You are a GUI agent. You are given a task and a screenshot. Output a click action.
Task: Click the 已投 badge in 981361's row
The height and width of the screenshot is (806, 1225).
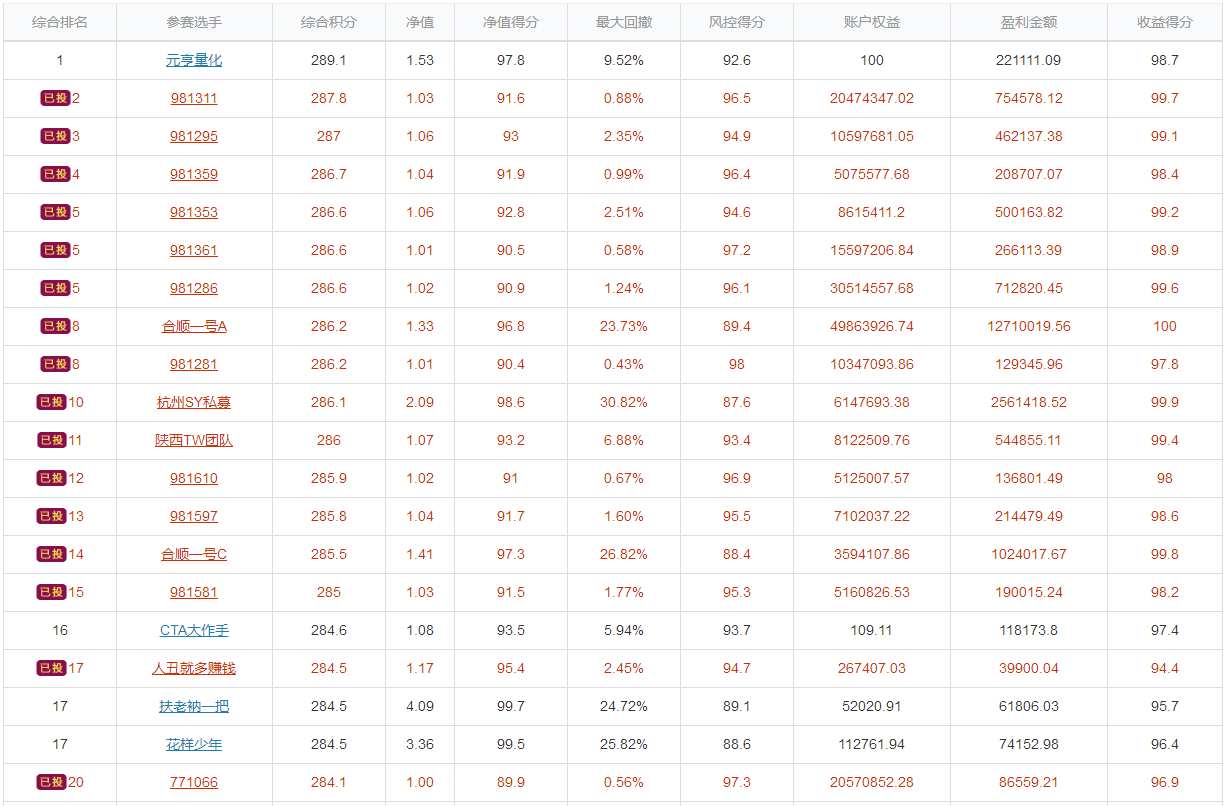[55, 250]
